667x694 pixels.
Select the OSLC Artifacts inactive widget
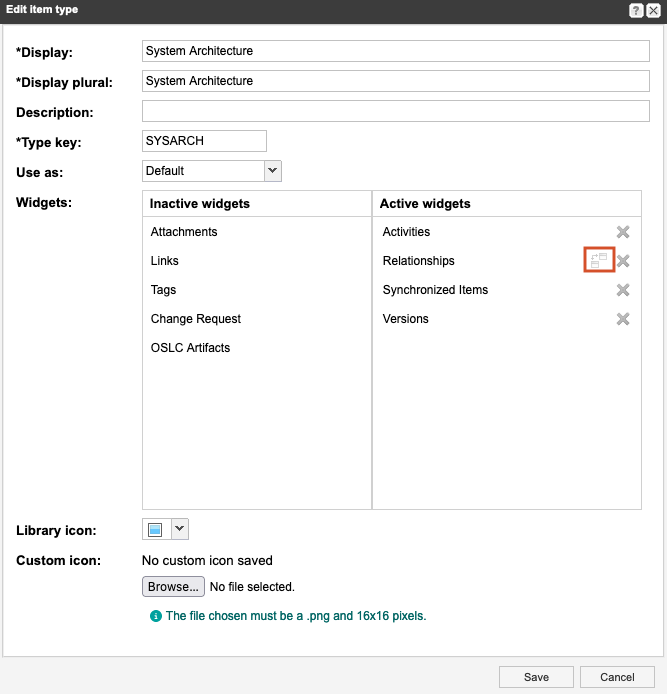(x=190, y=348)
